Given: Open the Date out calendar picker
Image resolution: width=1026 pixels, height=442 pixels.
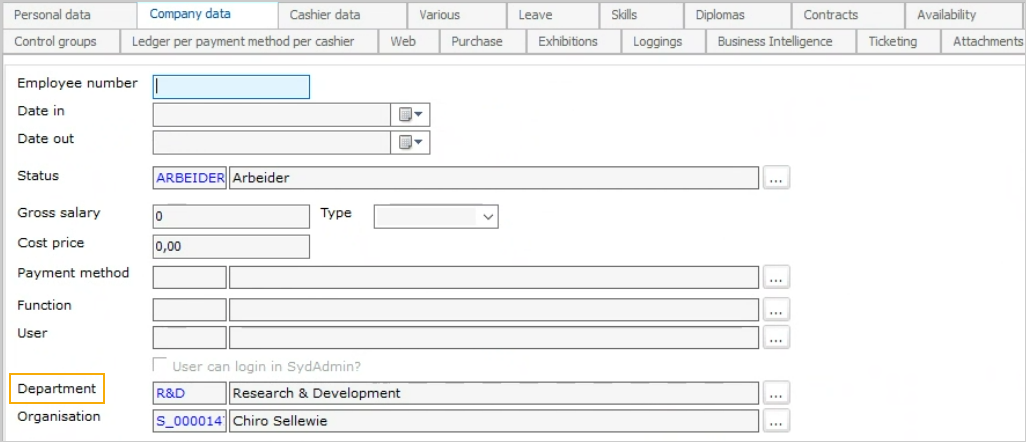Looking at the screenshot, I should pos(410,143).
